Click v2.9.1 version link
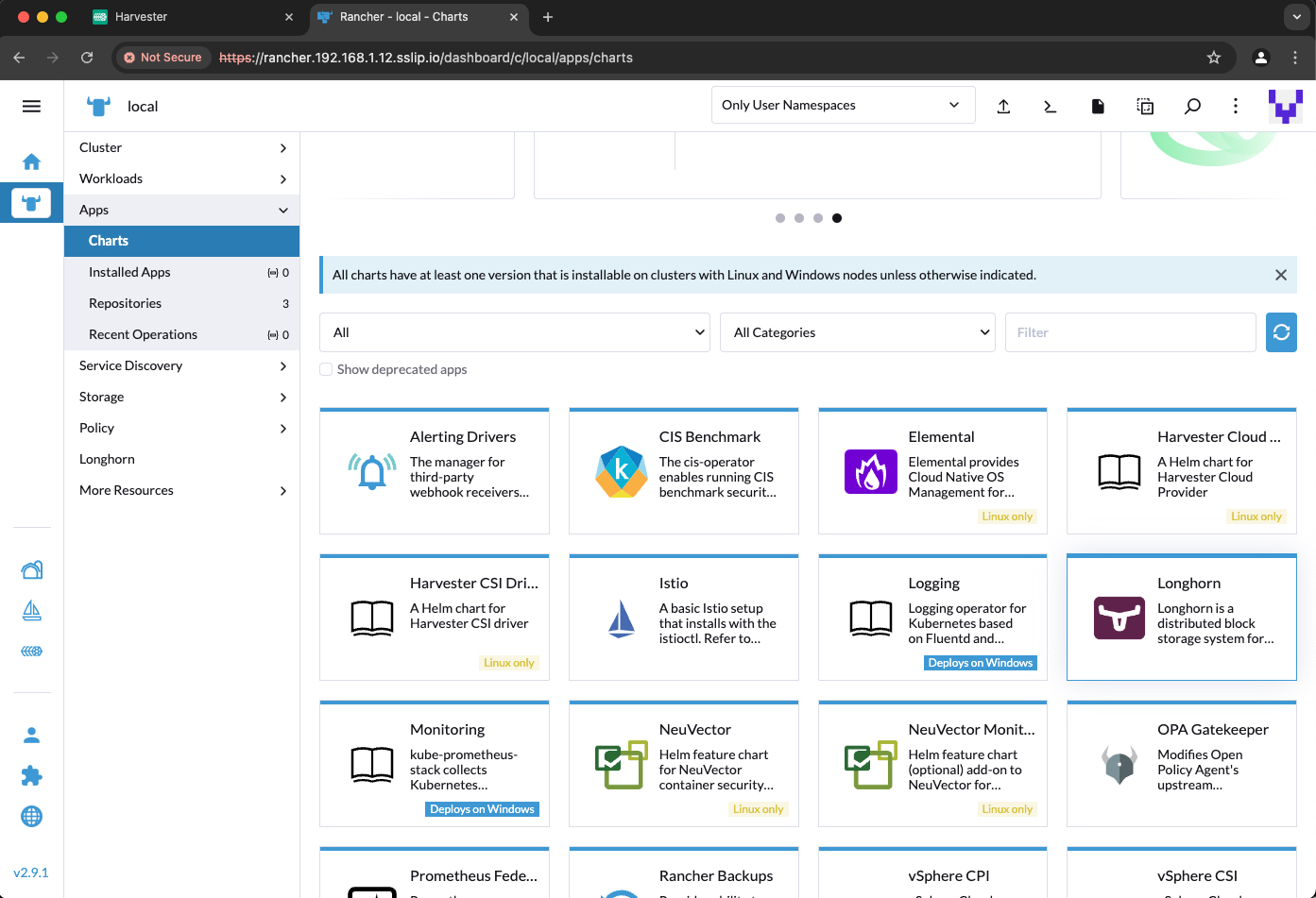Viewport: 1316px width, 898px height. click(31, 873)
